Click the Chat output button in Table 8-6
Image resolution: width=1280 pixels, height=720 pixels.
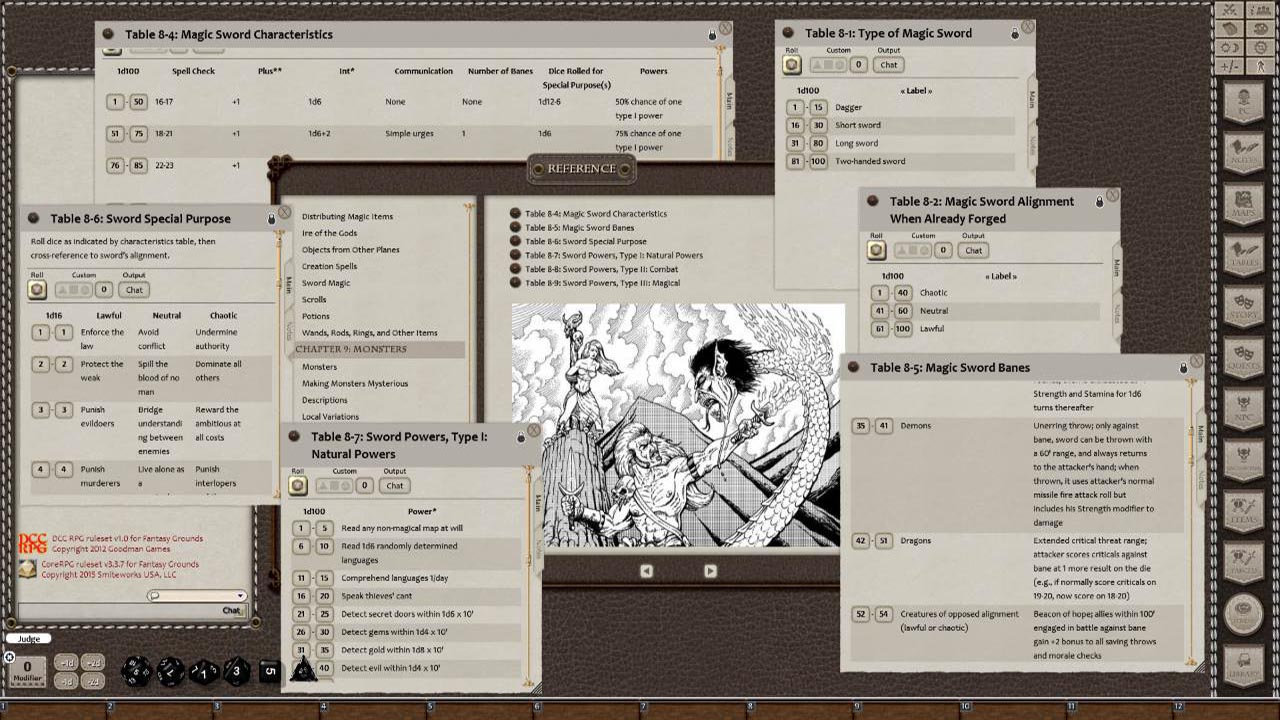pyautogui.click(x=134, y=289)
